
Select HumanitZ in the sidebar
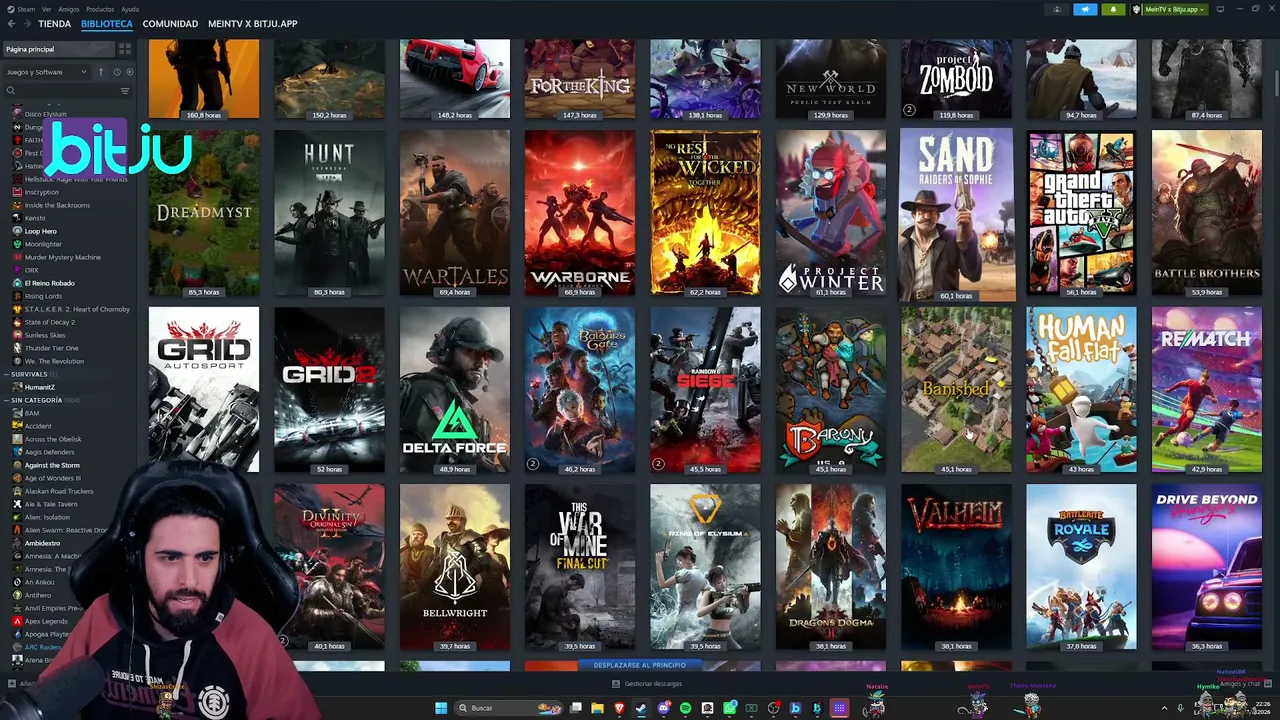[40, 387]
